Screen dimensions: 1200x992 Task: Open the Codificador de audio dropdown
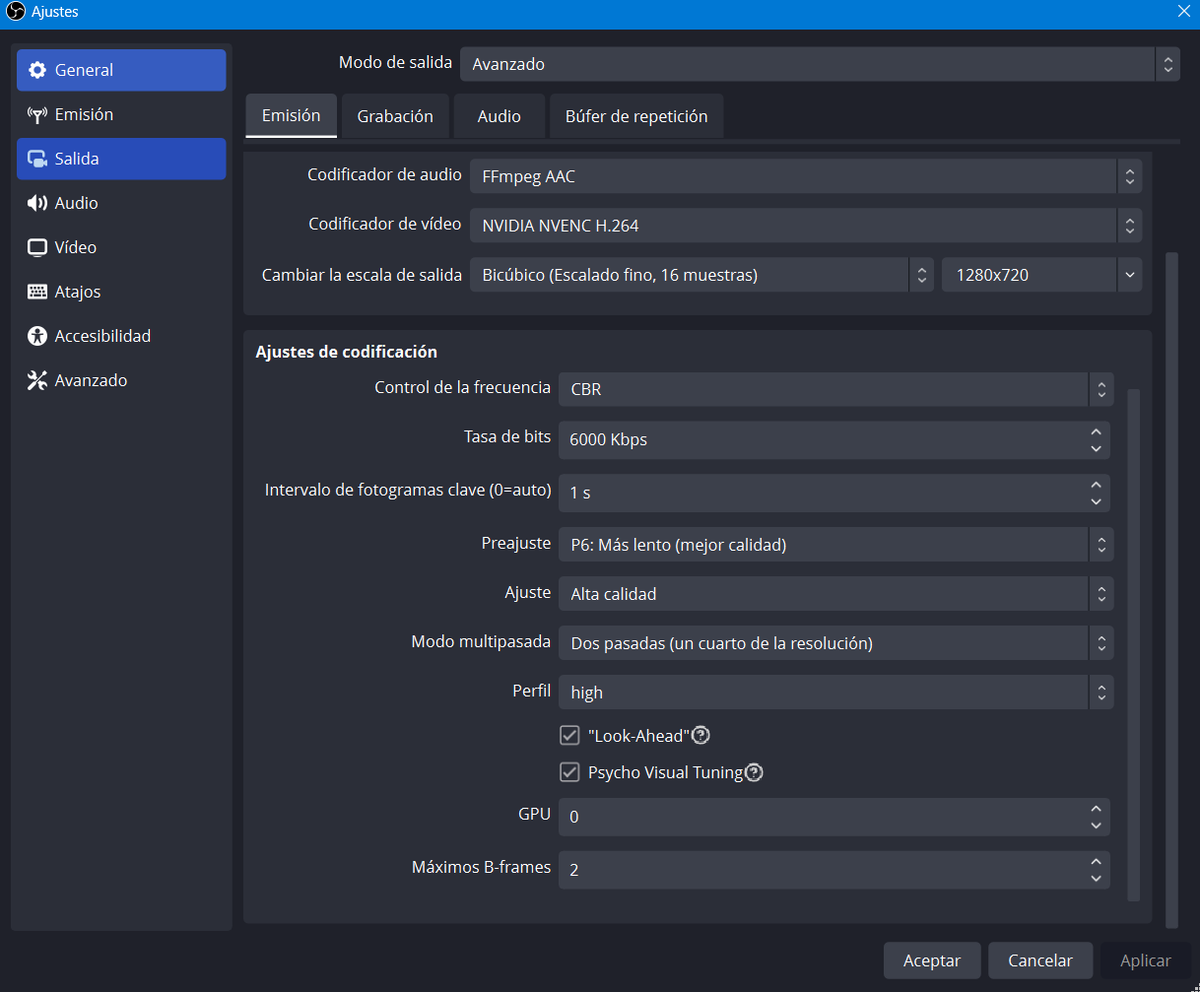pyautogui.click(x=806, y=177)
